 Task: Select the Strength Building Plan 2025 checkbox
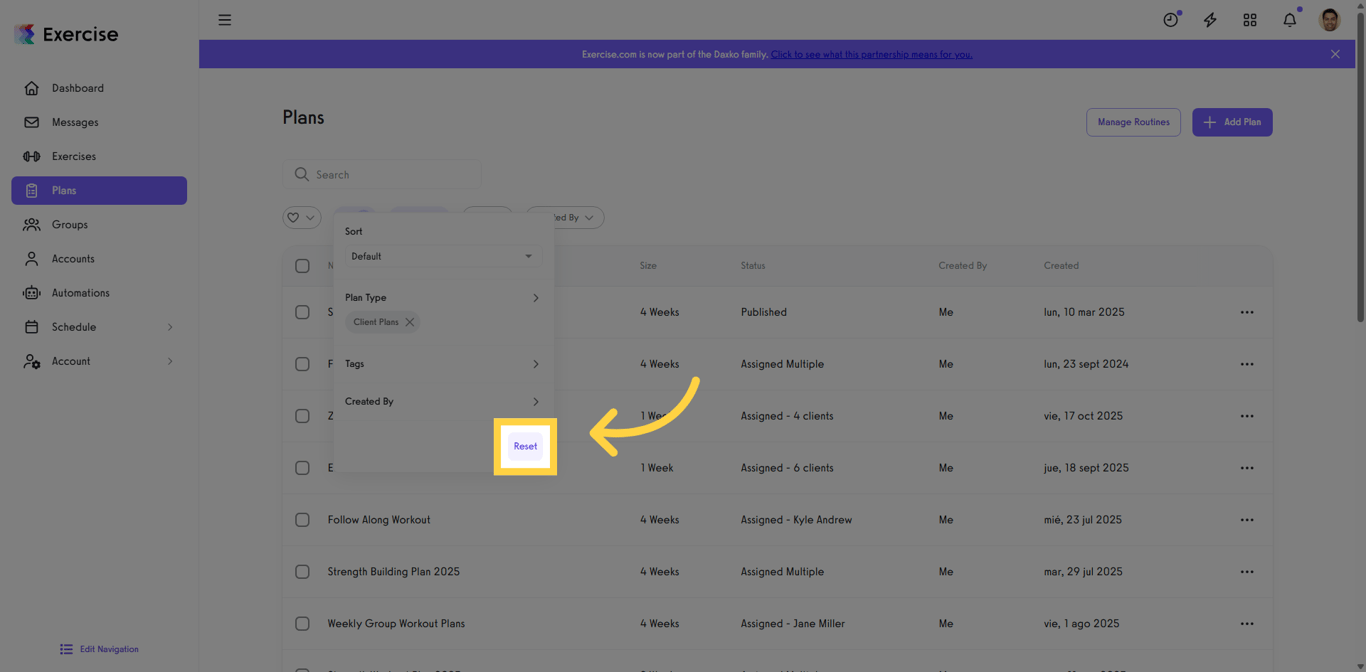pyautogui.click(x=303, y=571)
